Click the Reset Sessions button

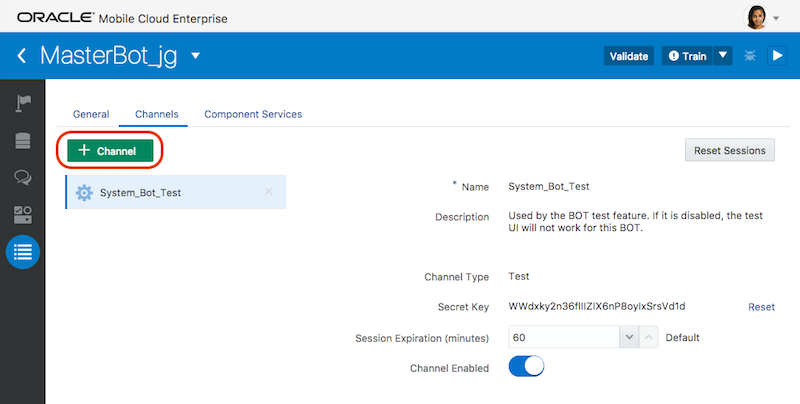click(x=729, y=150)
